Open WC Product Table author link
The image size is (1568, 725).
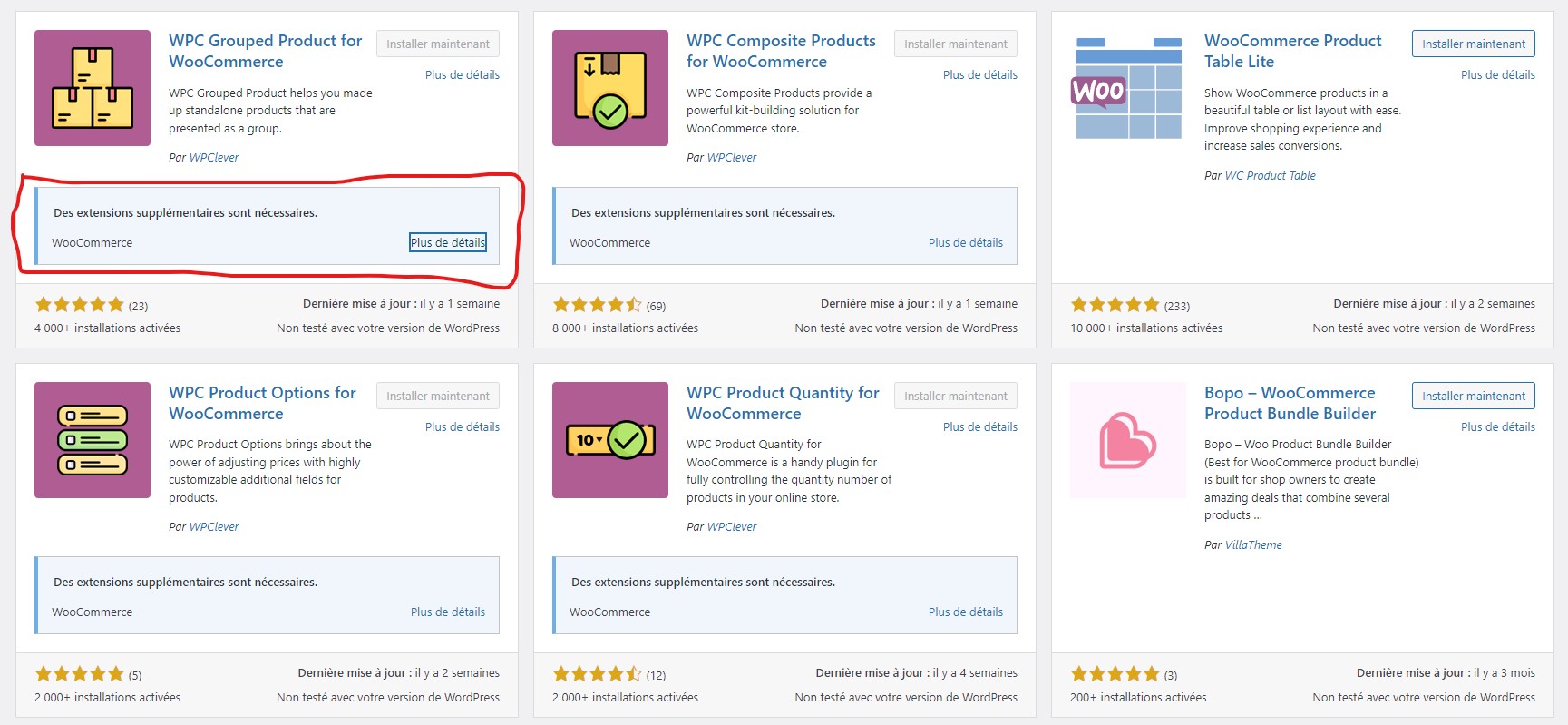click(x=1270, y=175)
